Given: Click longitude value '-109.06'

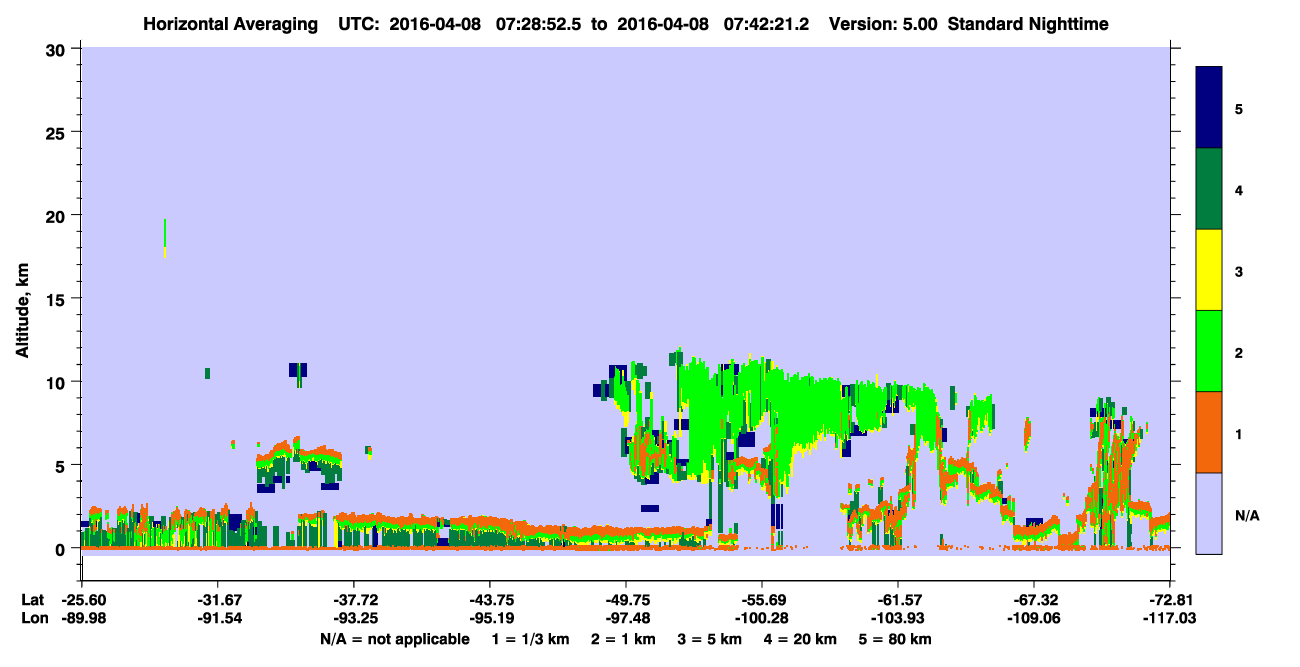Looking at the screenshot, I should (1034, 619).
